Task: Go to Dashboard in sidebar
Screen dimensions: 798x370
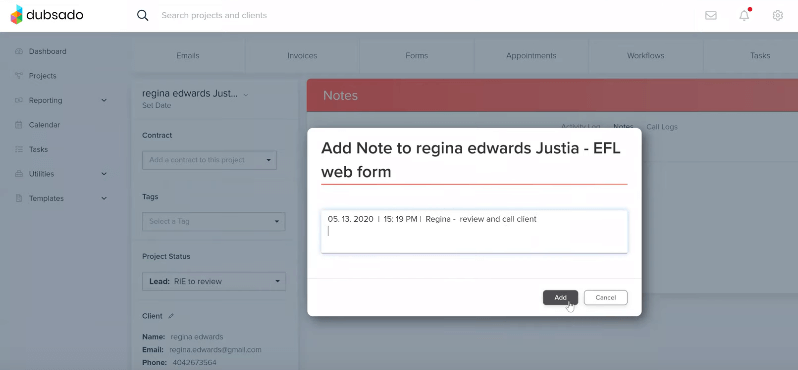Action: point(48,51)
